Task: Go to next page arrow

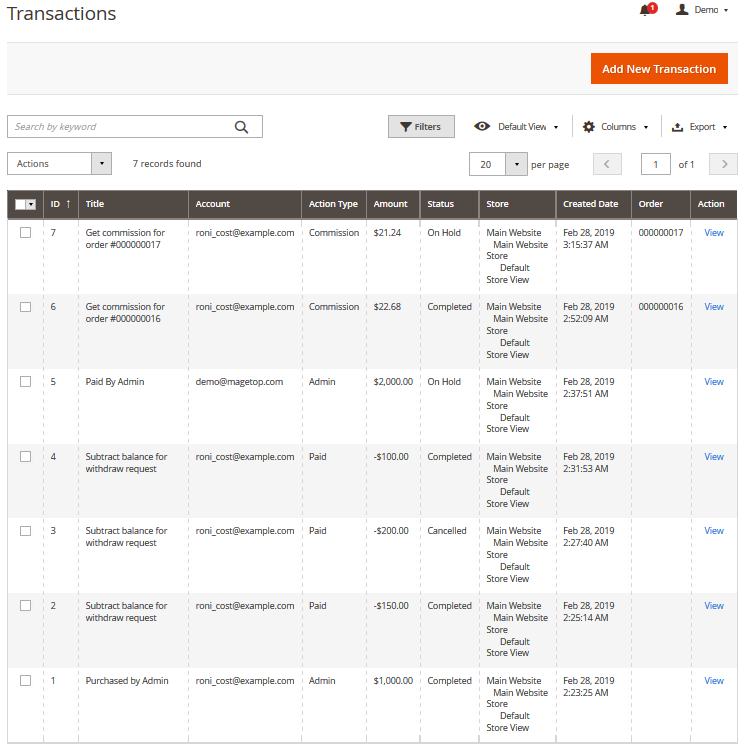Action: click(x=723, y=164)
